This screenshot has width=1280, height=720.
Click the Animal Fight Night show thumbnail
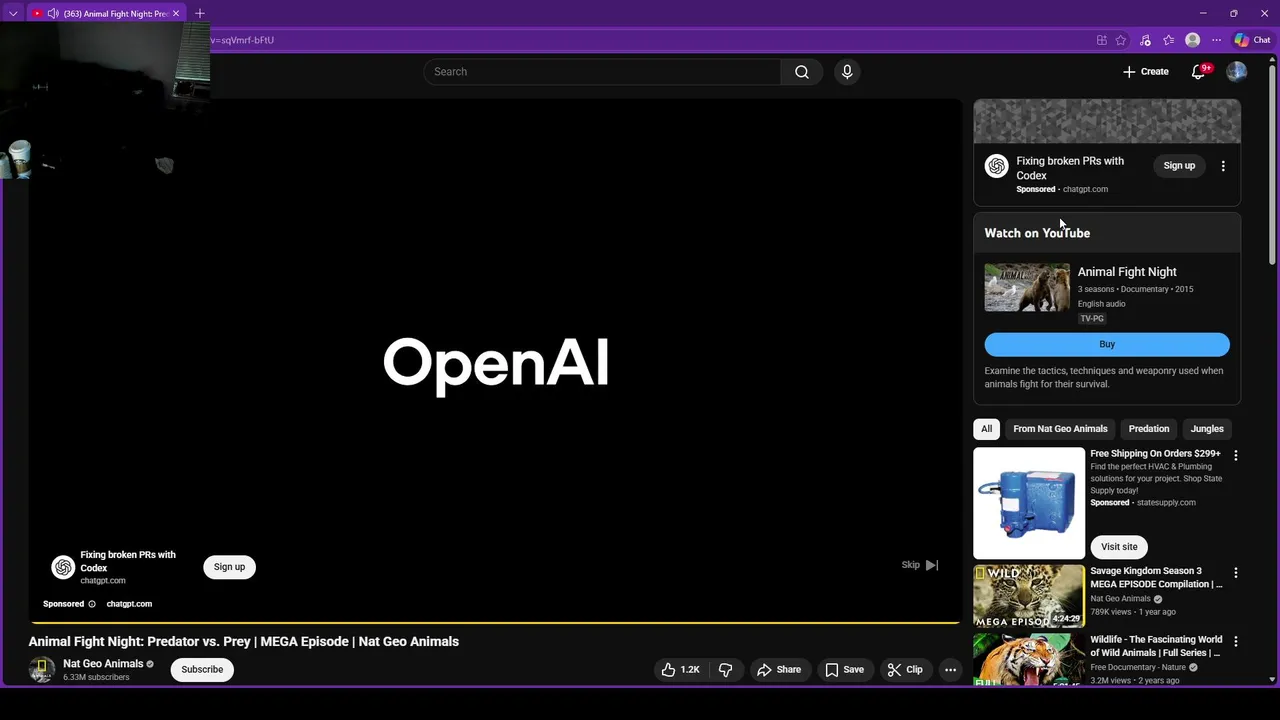[1027, 288]
